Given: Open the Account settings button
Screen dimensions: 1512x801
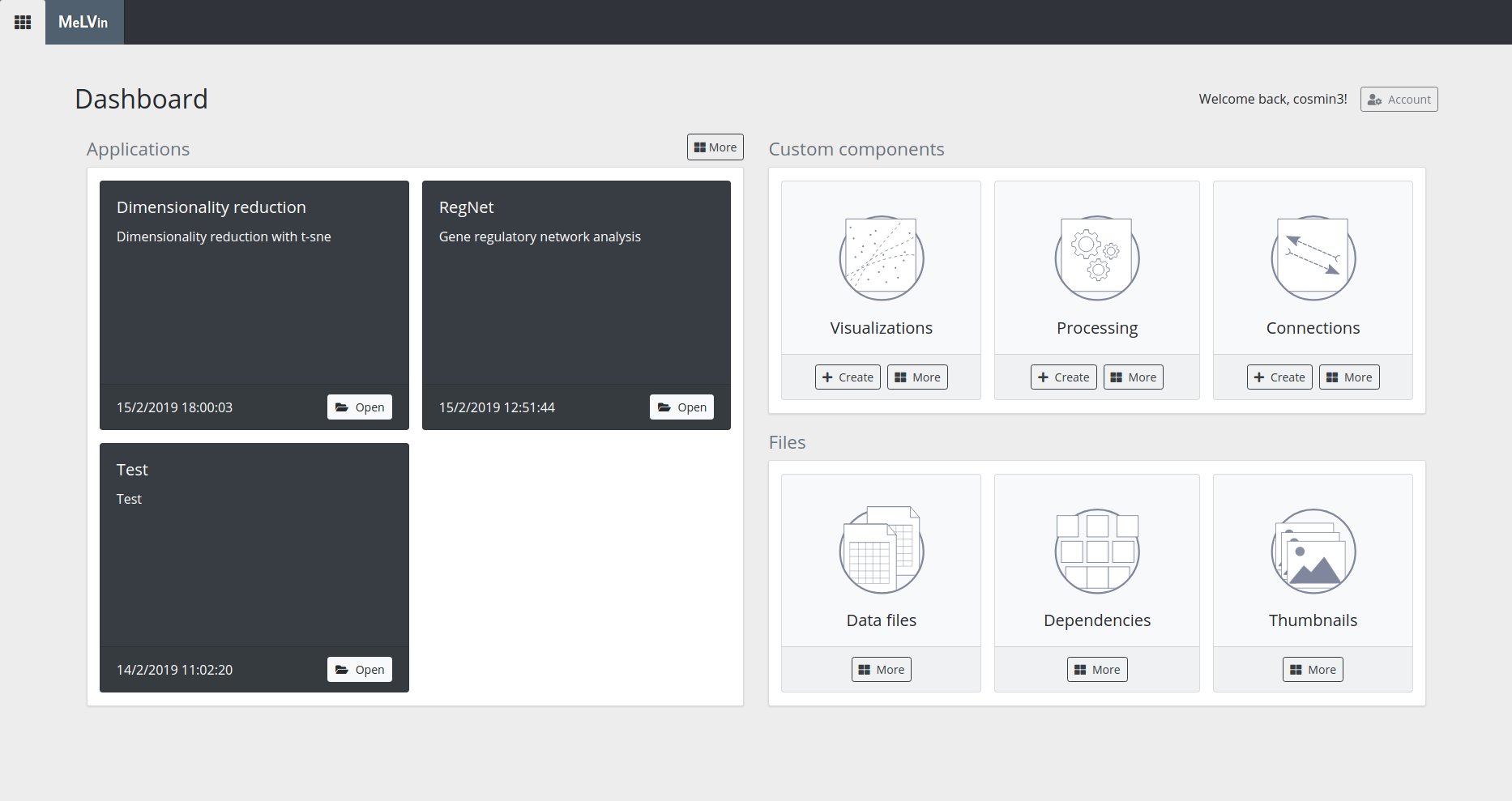Looking at the screenshot, I should pos(1399,100).
